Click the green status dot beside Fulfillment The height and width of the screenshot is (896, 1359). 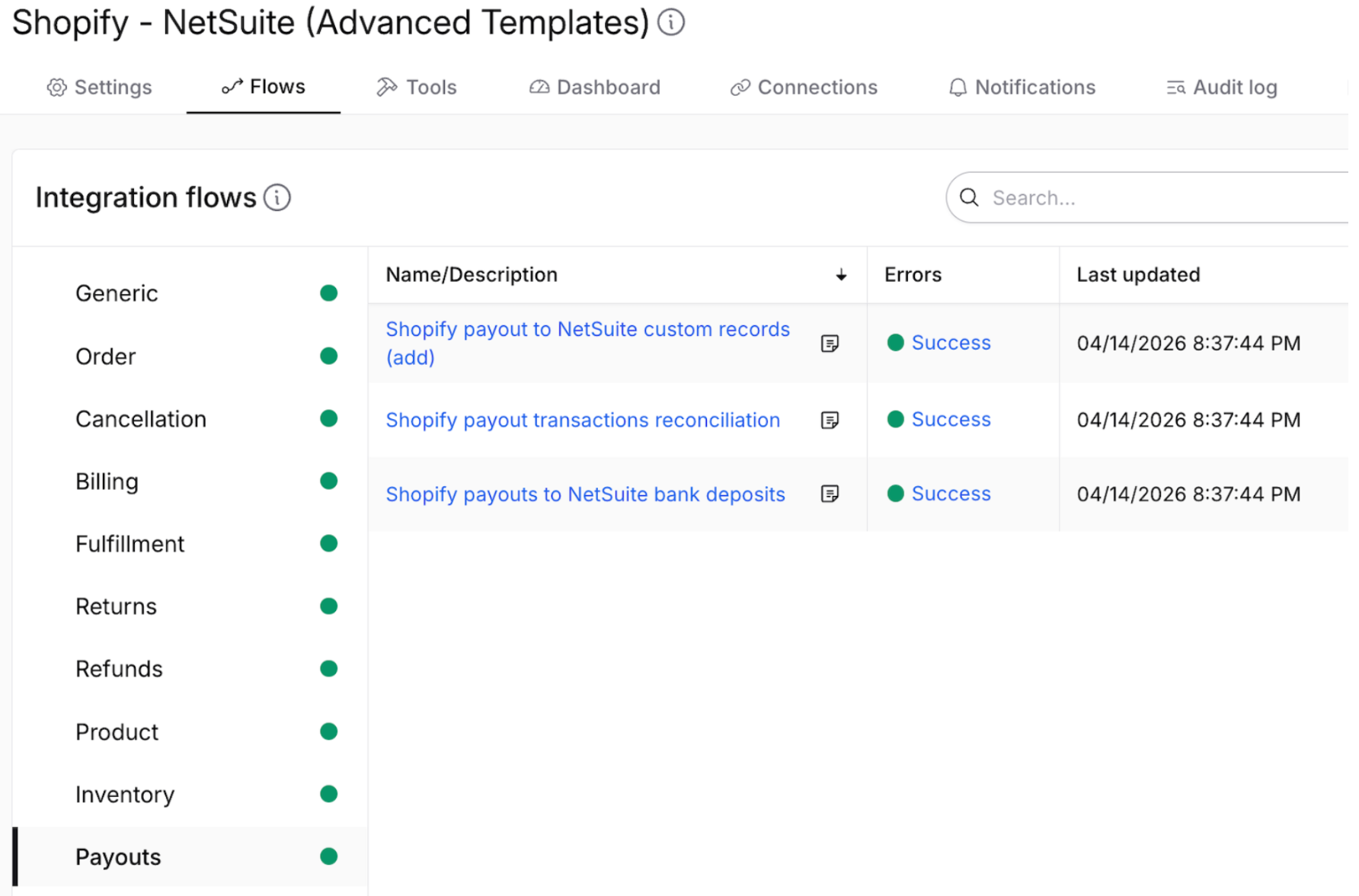(329, 543)
